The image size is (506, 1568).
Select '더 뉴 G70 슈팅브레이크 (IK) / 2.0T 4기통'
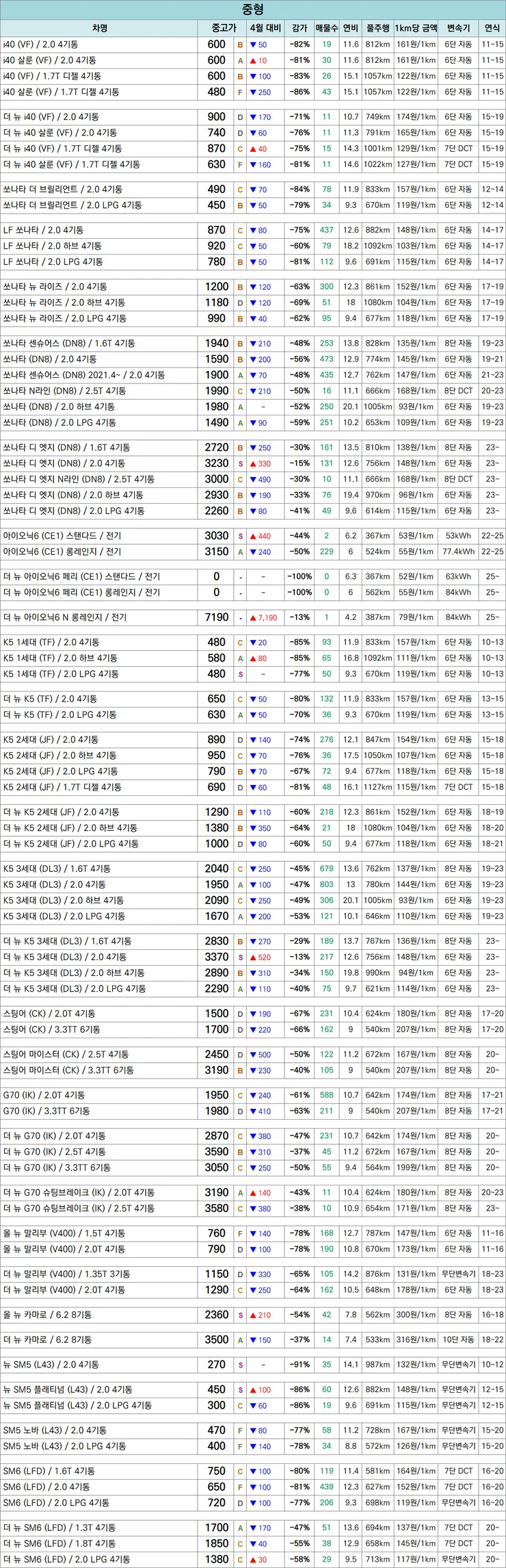tap(79, 1193)
